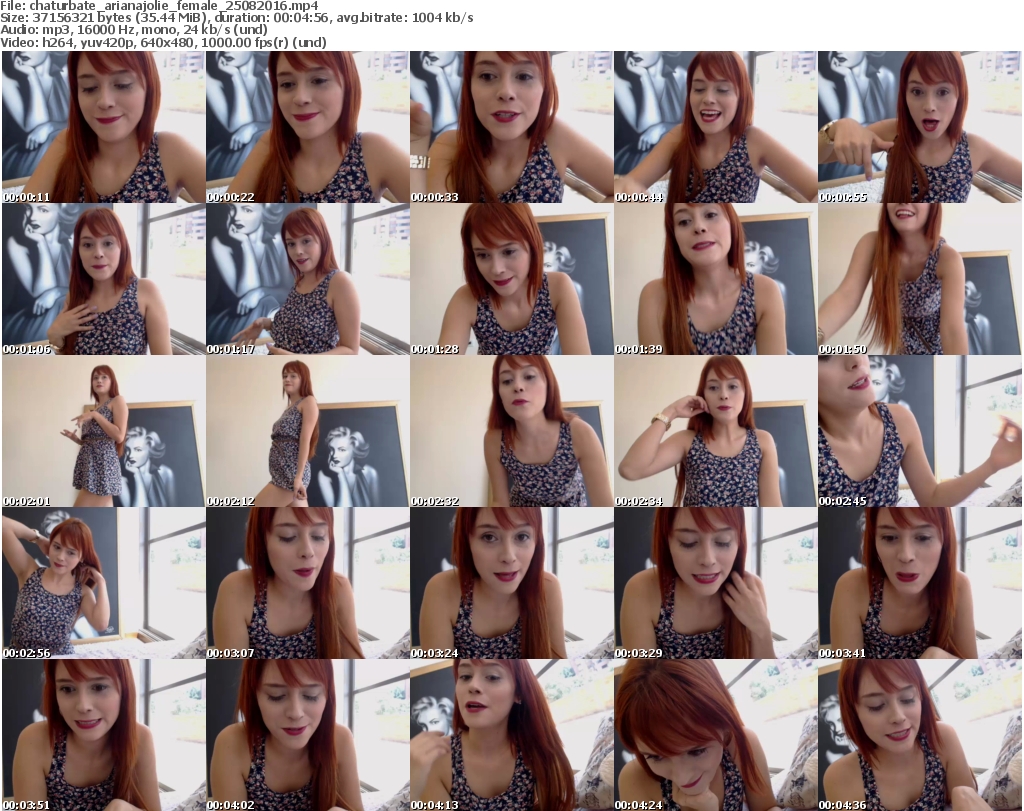
Task: Open the frame labeled 00:02:01
Action: [x=103, y=431]
